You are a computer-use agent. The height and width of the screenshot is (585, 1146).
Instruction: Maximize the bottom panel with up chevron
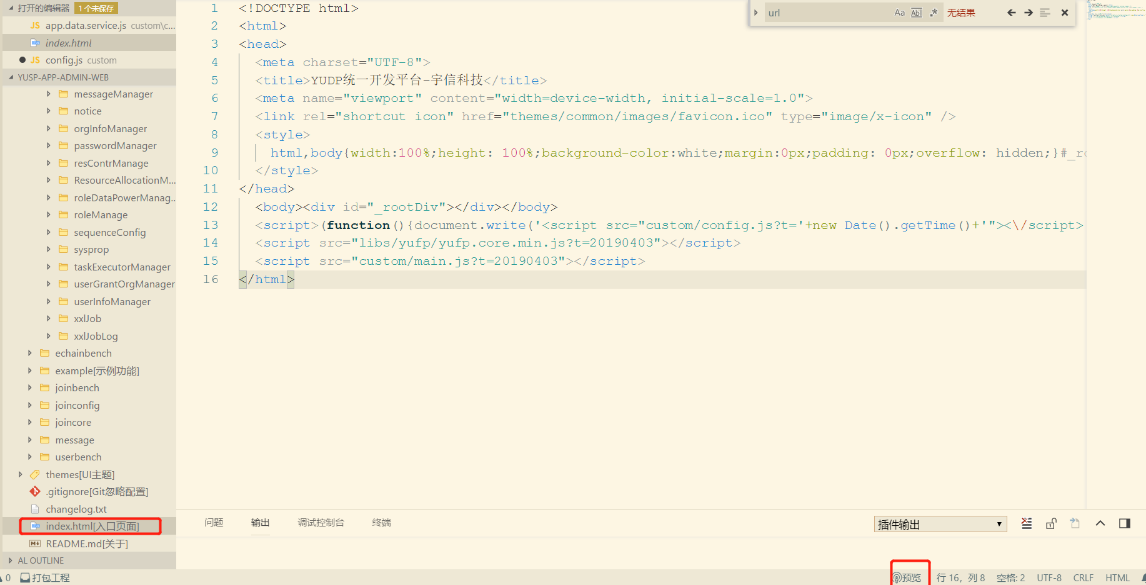[1100, 523]
